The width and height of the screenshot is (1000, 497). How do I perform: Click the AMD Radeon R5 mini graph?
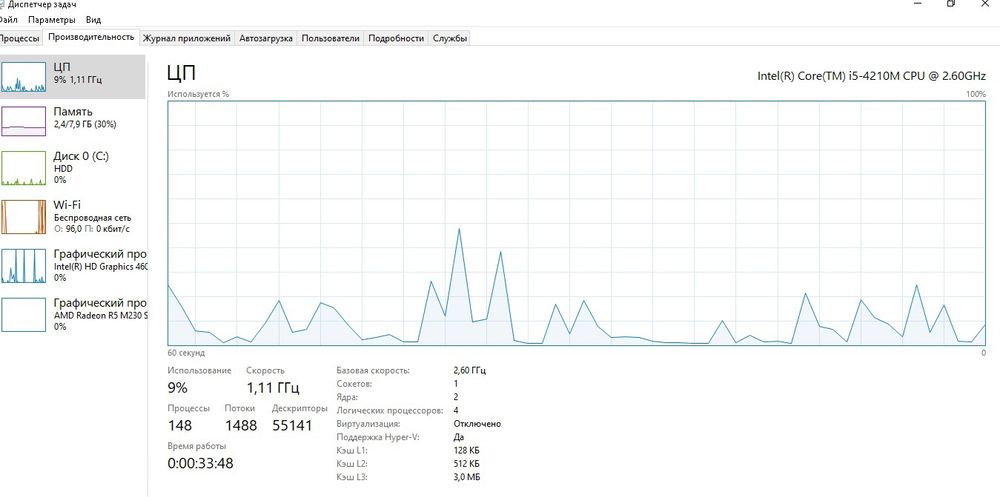(24, 315)
